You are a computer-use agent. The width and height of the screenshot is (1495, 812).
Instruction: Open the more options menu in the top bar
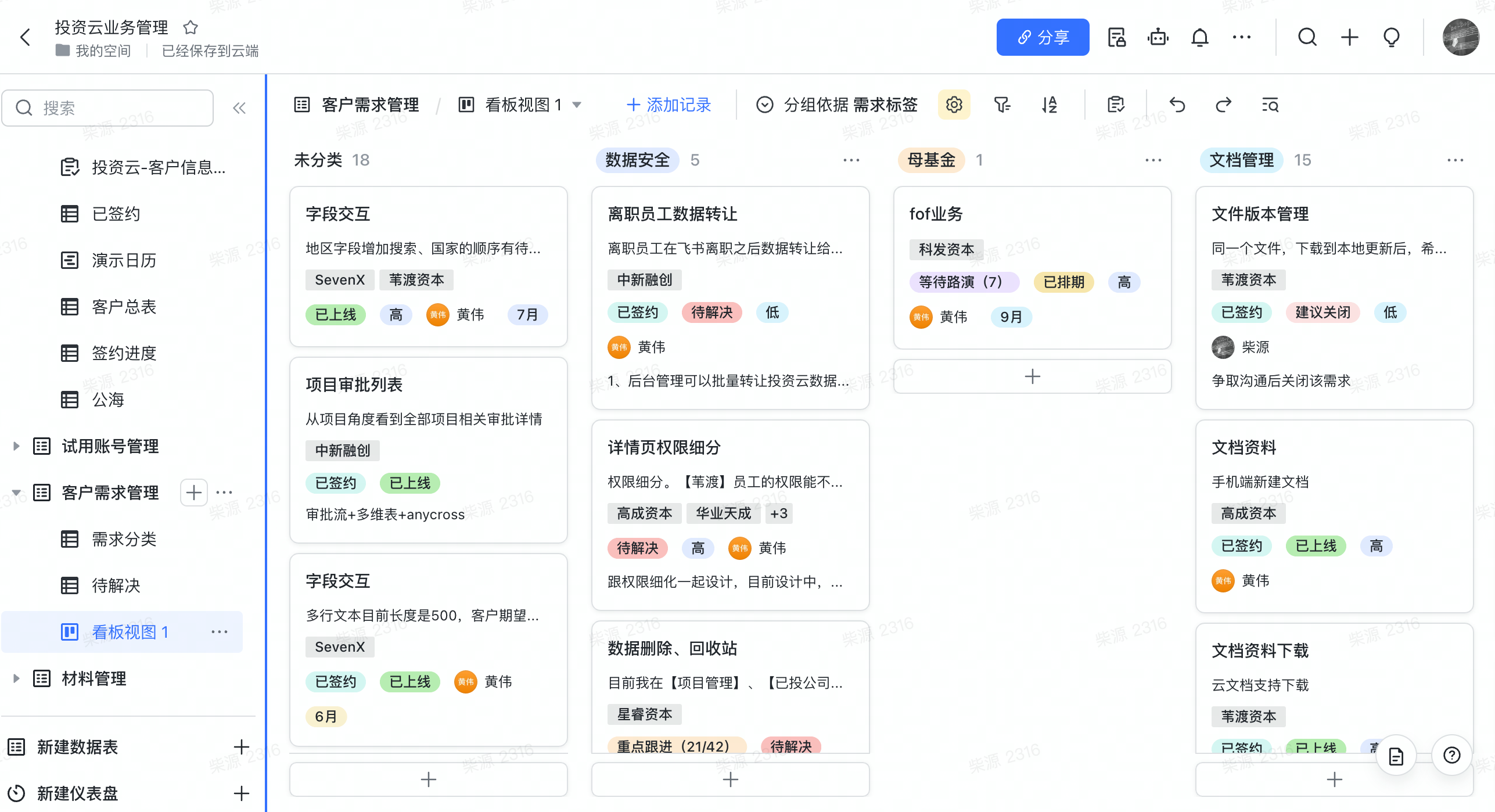tap(1241, 37)
